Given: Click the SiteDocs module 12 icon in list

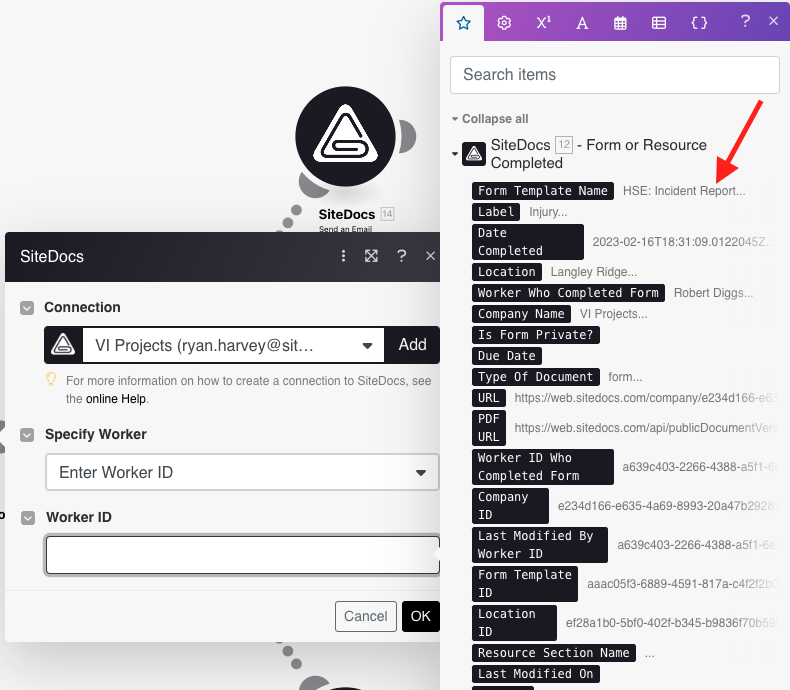Looking at the screenshot, I should [474, 154].
